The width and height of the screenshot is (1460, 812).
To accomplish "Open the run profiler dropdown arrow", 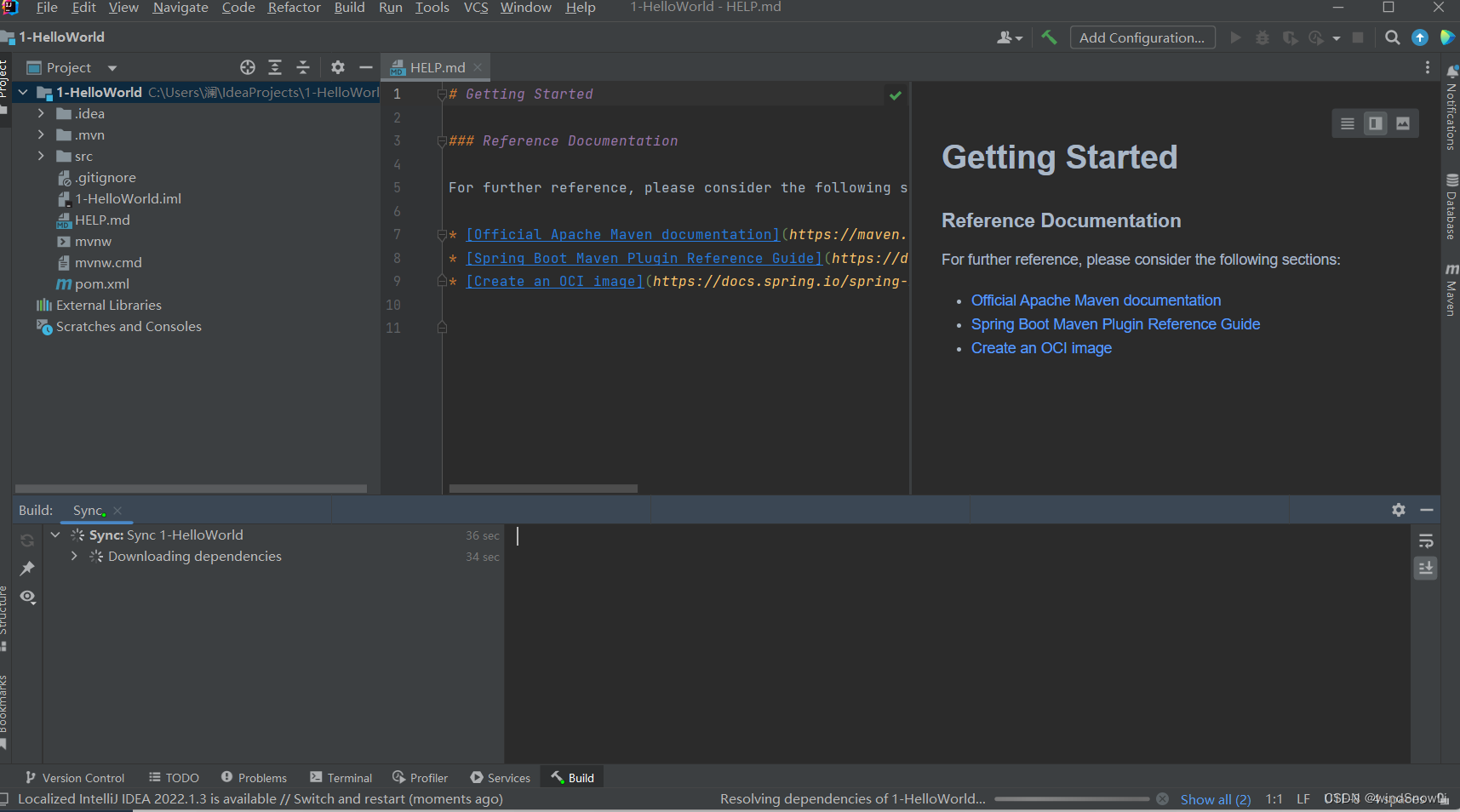I will (x=1337, y=38).
